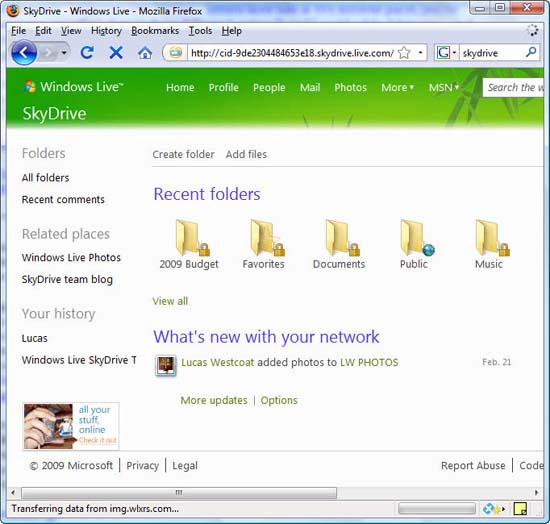Click the greyed-out forward arrow button
The height and width of the screenshot is (524, 550).
click(x=48, y=53)
